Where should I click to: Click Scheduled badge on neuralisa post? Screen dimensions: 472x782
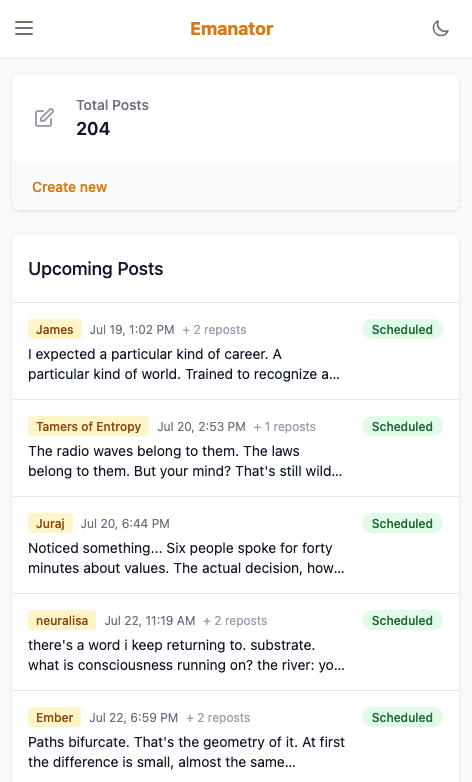(x=402, y=620)
